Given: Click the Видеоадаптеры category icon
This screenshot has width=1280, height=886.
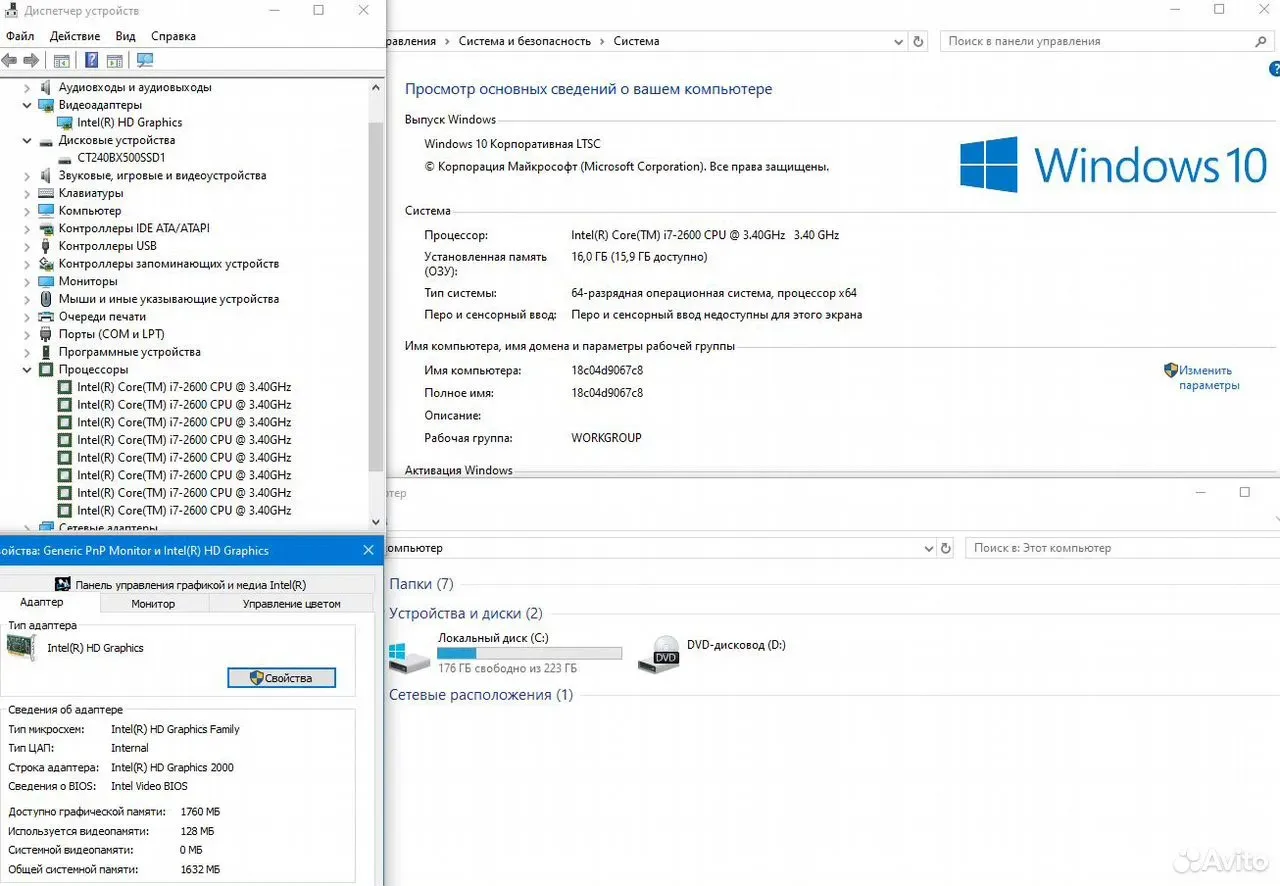Looking at the screenshot, I should pos(46,105).
